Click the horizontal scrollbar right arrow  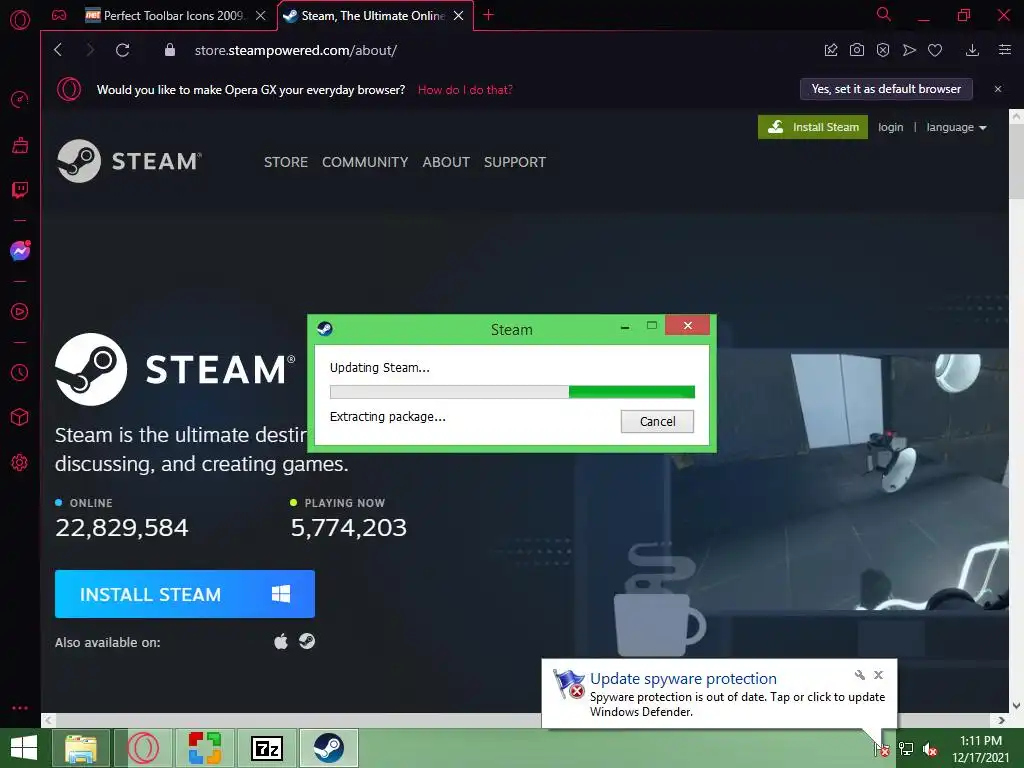point(1002,720)
